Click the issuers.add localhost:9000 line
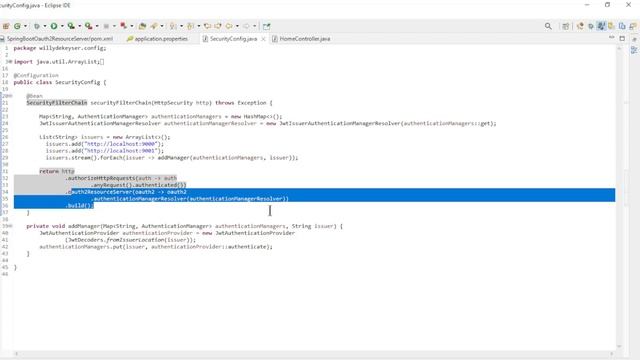 tap(104, 144)
